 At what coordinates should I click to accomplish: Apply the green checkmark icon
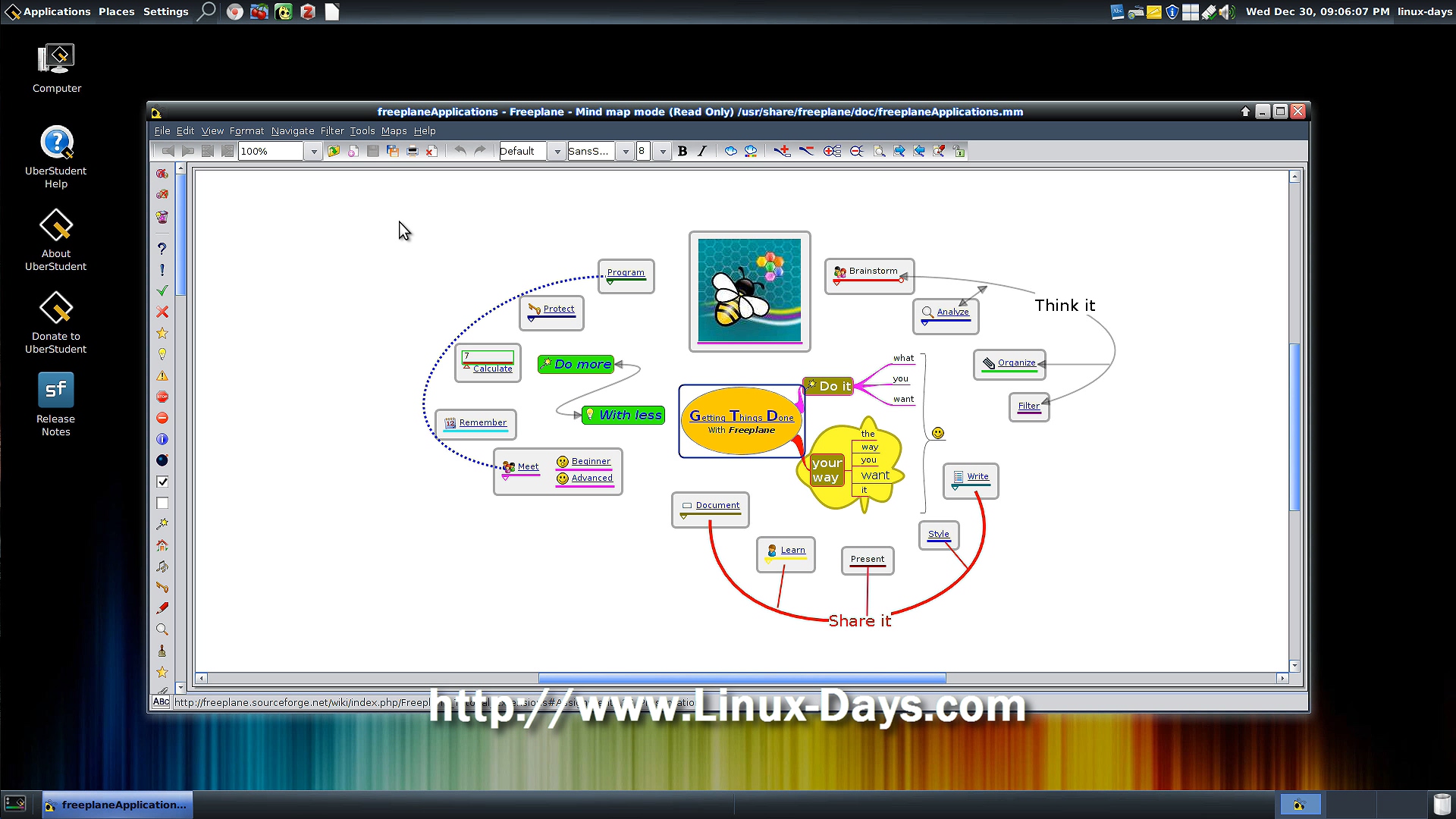tap(162, 290)
